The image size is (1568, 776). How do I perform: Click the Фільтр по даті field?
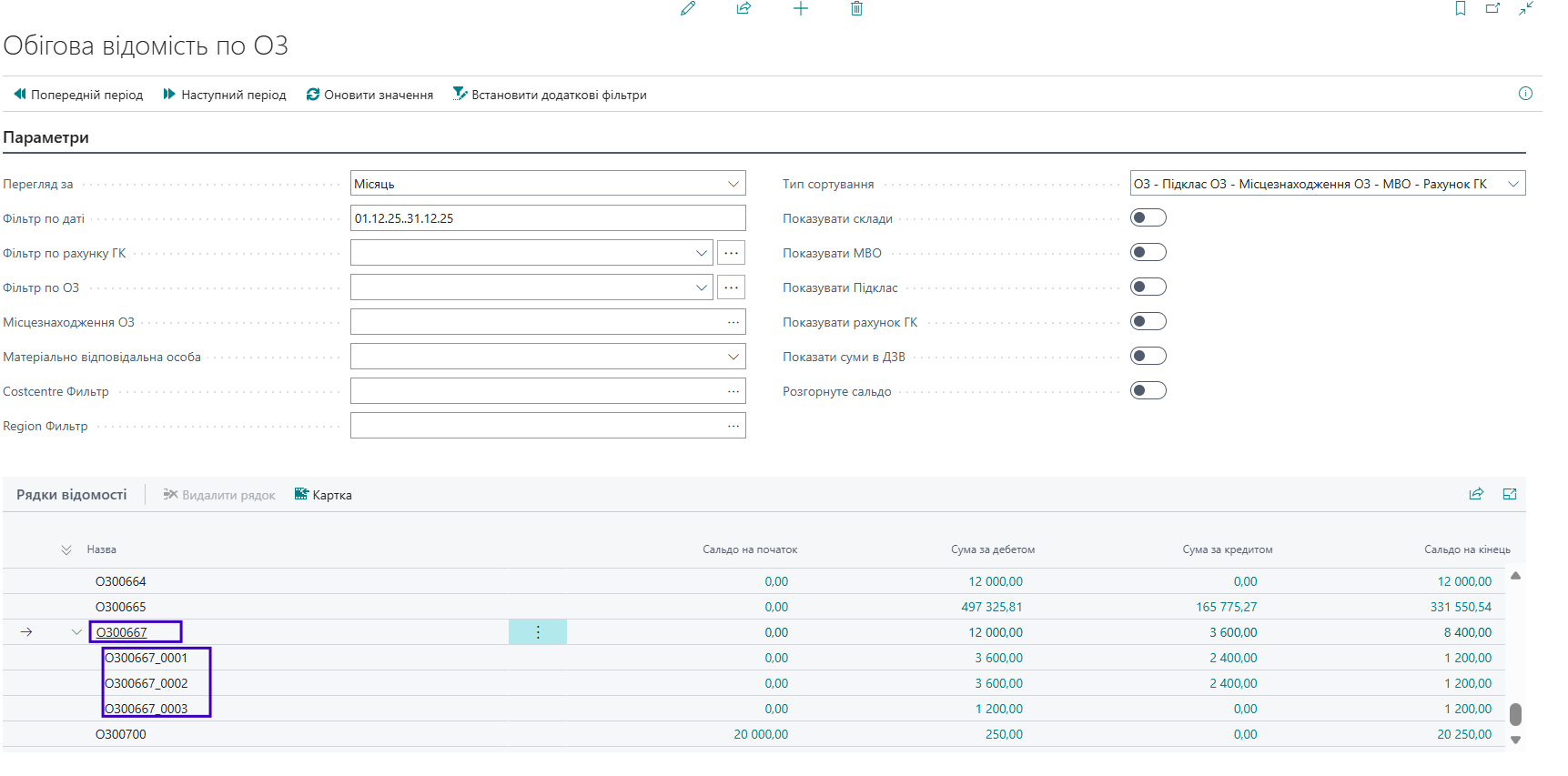pos(547,218)
